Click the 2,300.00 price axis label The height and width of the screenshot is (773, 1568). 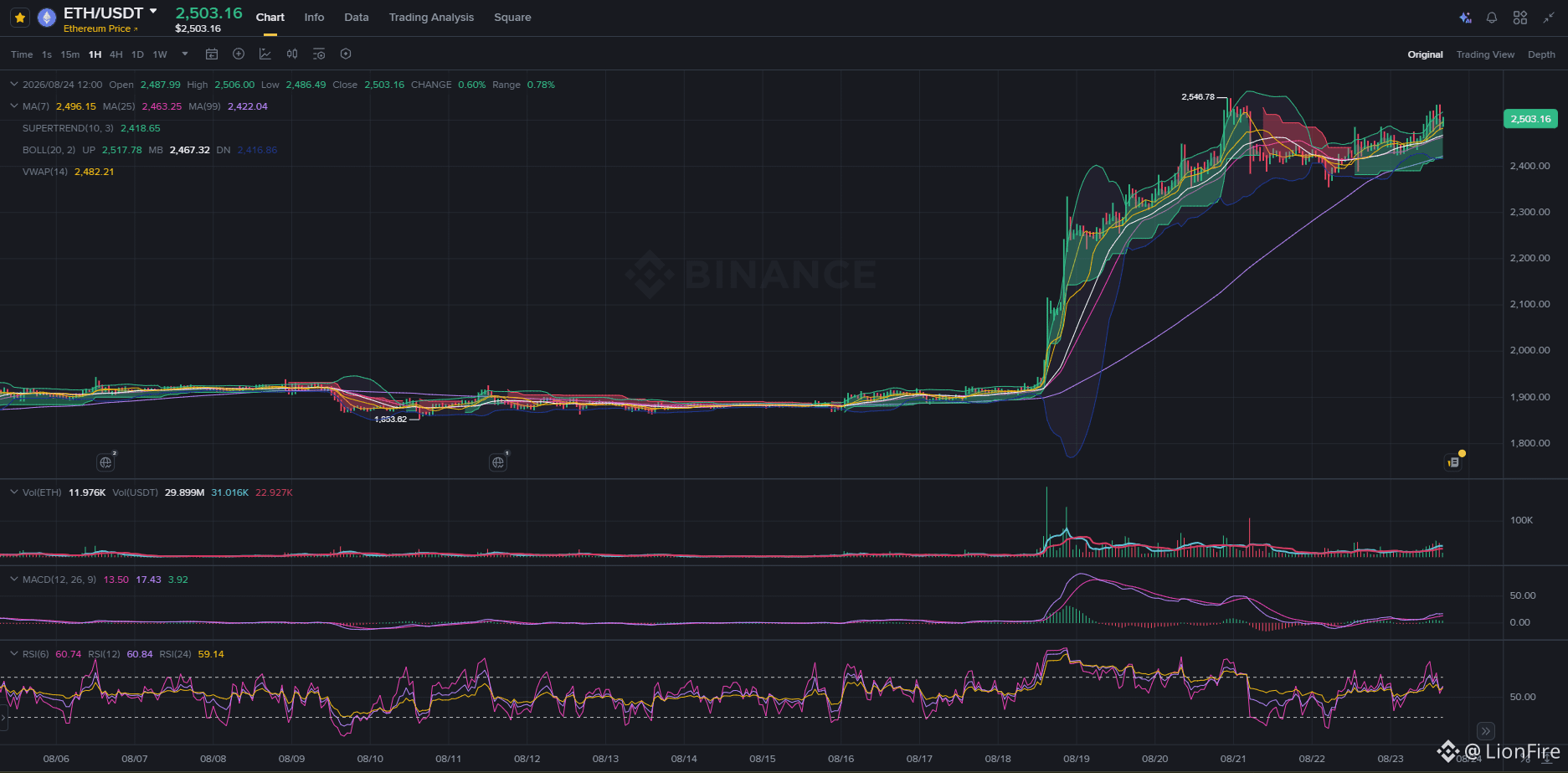point(1530,212)
